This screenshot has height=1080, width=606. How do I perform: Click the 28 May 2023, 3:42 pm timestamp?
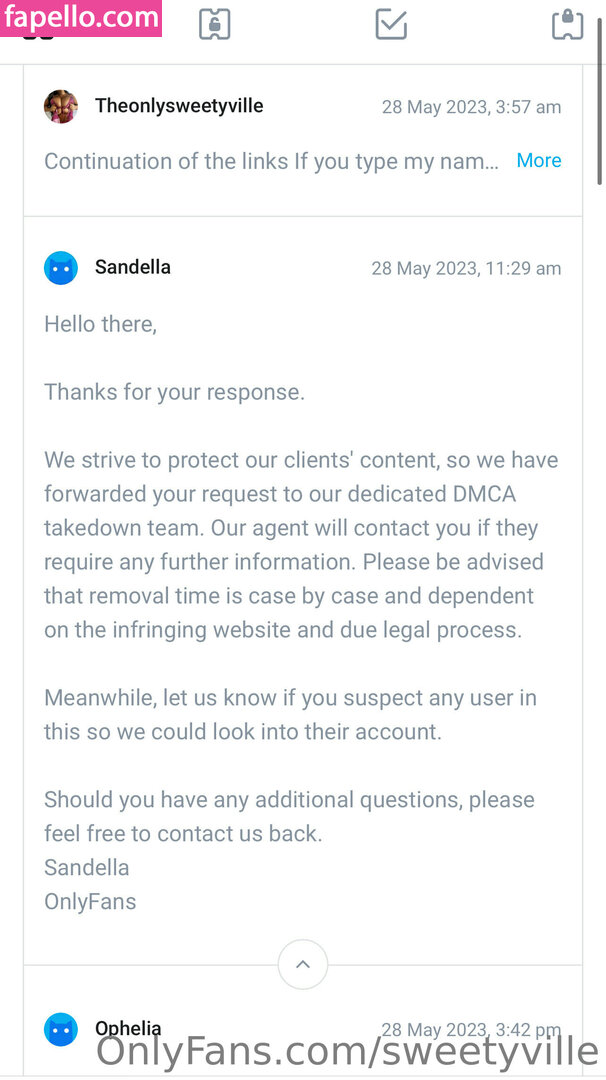pos(471,1029)
